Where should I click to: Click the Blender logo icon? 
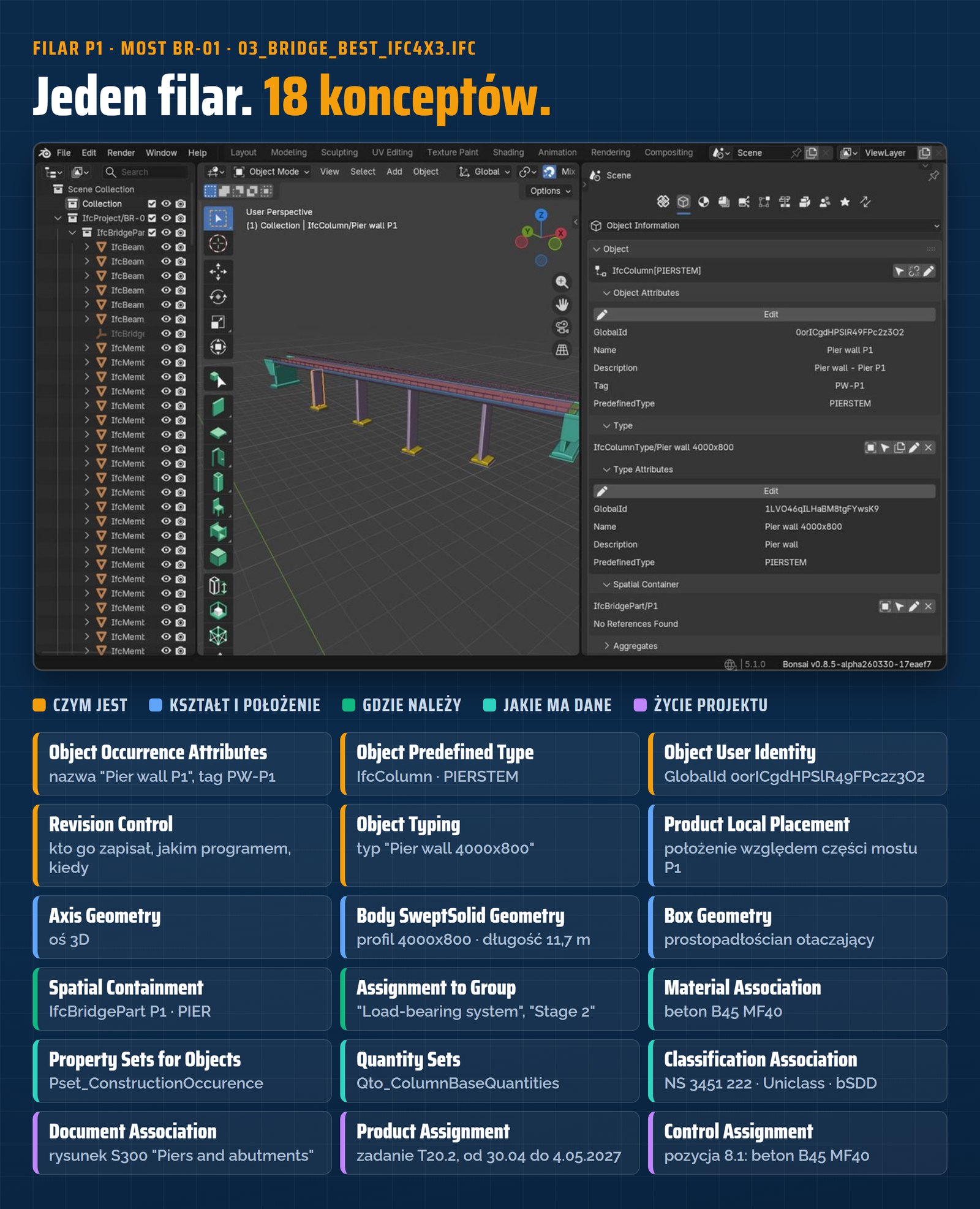[x=45, y=153]
